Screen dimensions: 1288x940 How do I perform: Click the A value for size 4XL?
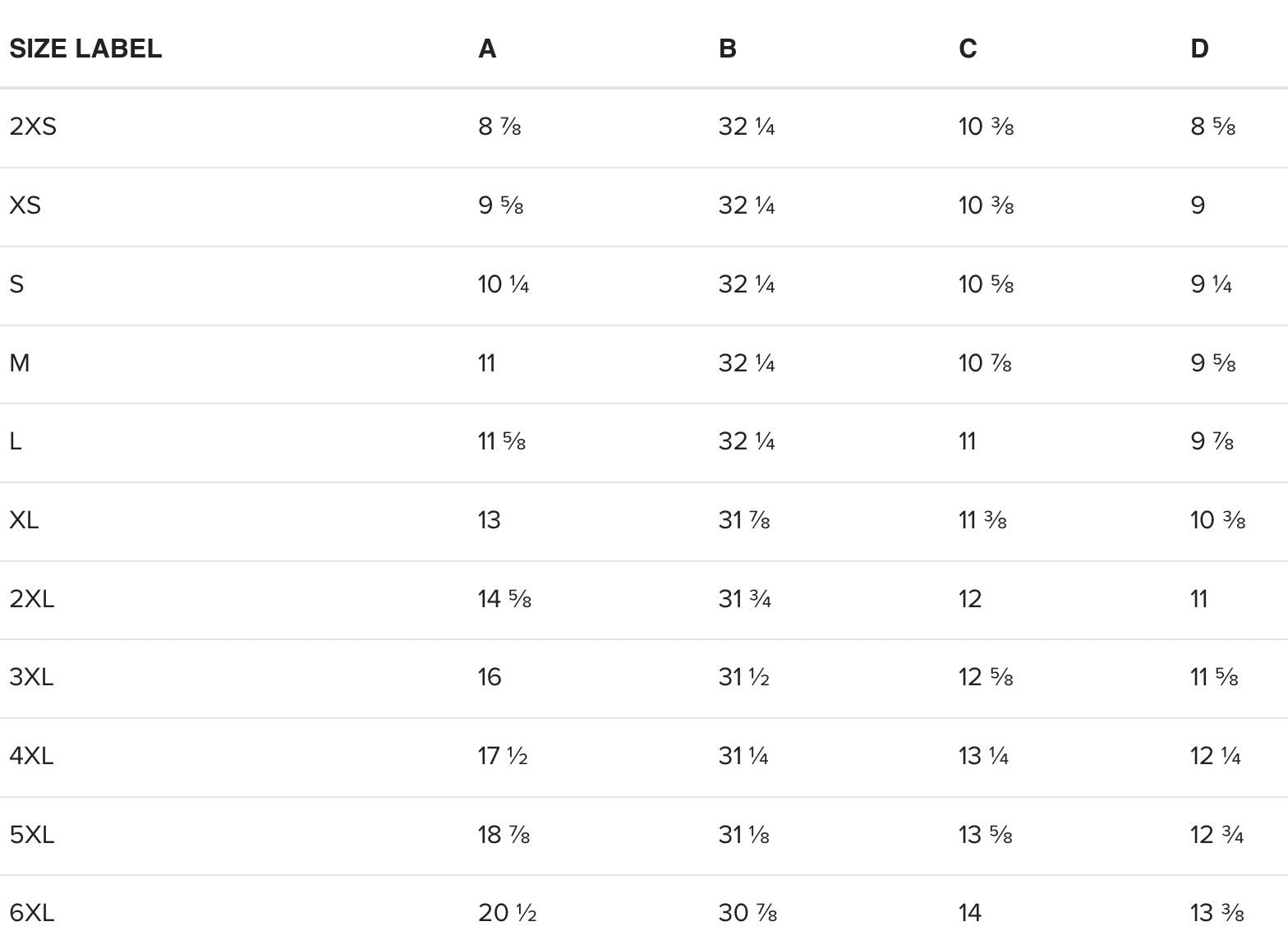502,756
